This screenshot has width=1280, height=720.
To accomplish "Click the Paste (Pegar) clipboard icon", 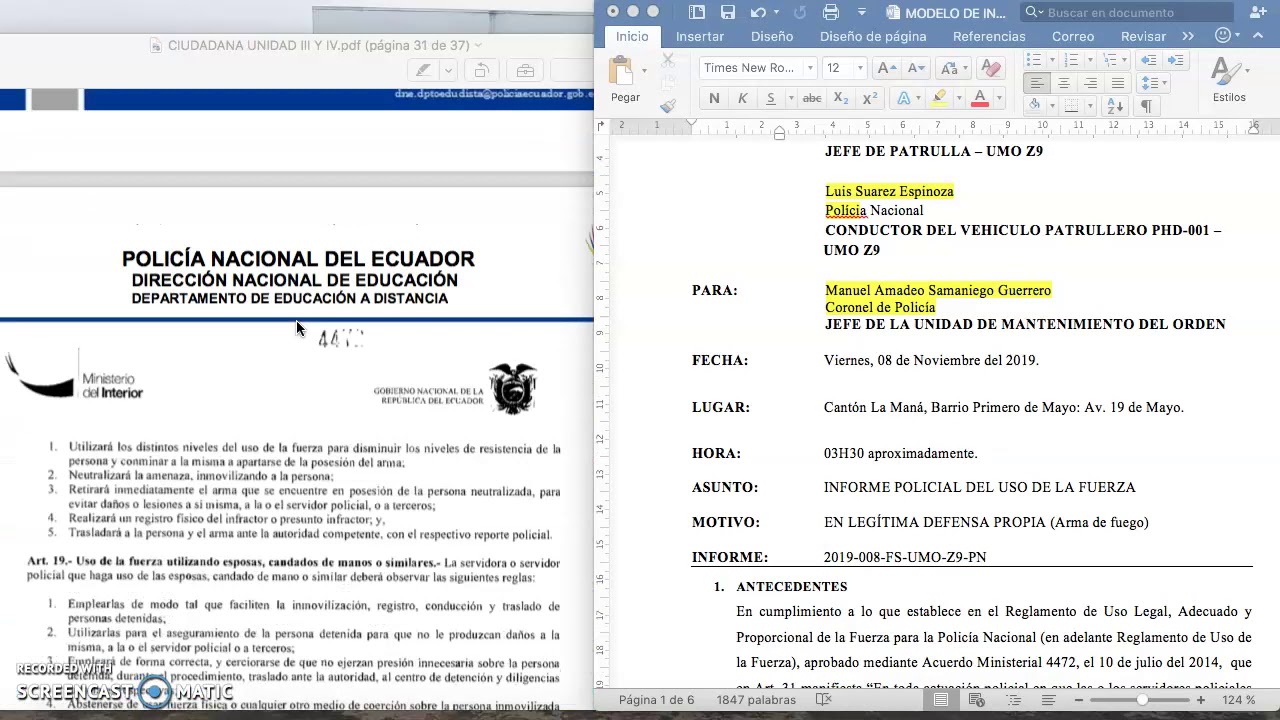I will click(621, 72).
